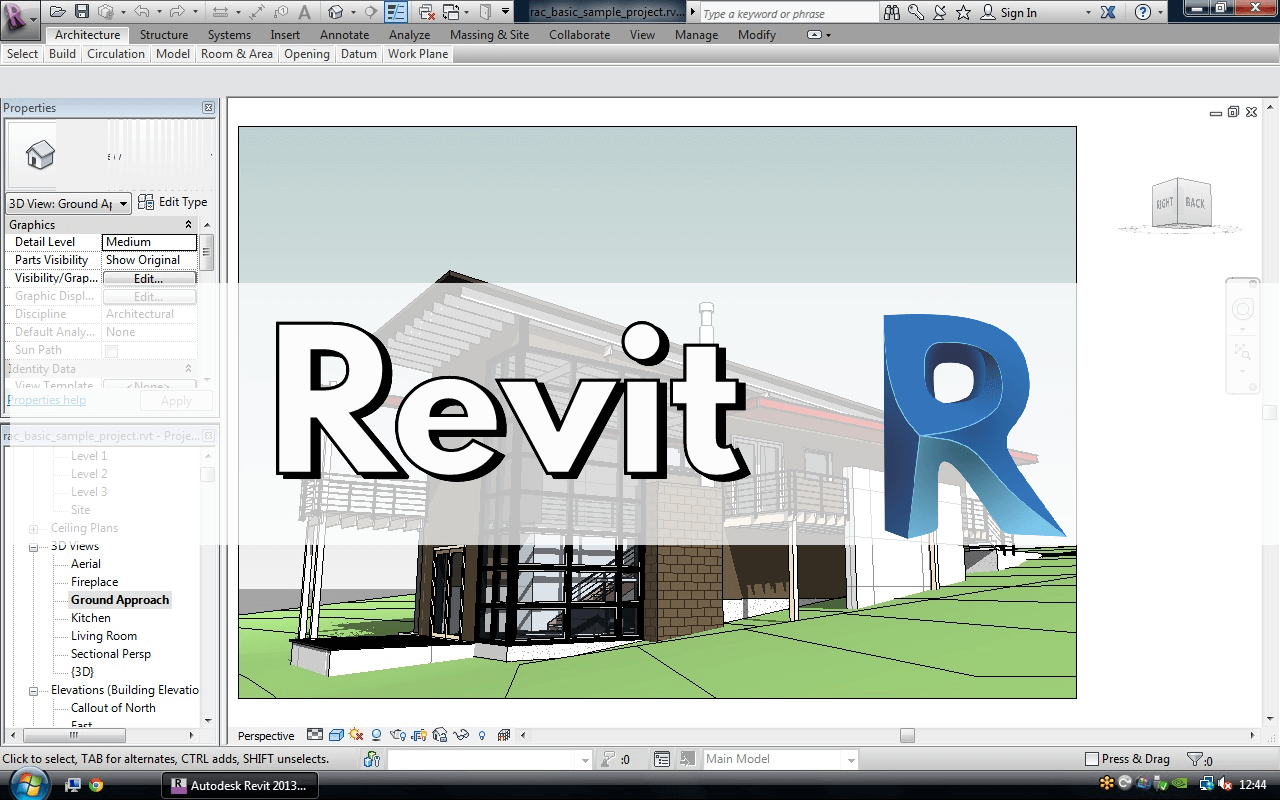
Task: Switch to the Annotate ribbon tab
Action: click(x=344, y=34)
